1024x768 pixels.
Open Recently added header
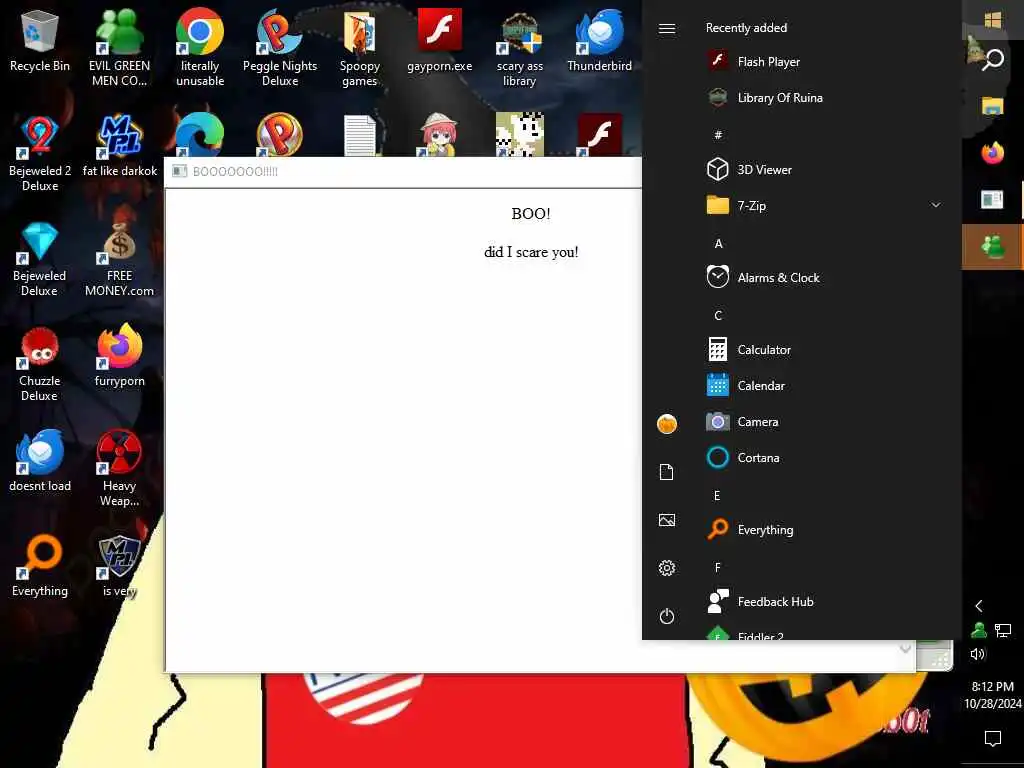[x=746, y=27]
